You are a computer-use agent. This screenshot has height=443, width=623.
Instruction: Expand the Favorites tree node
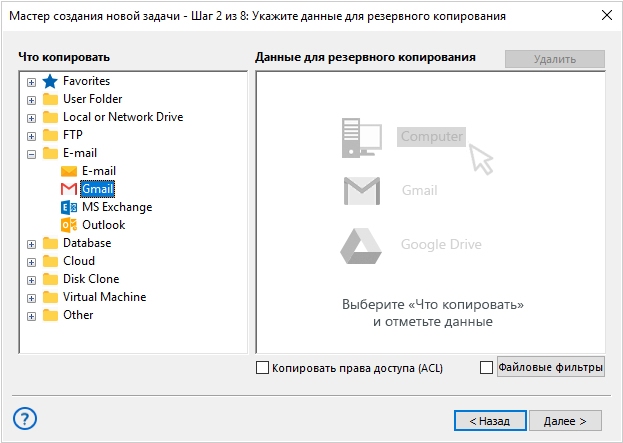tap(31, 82)
